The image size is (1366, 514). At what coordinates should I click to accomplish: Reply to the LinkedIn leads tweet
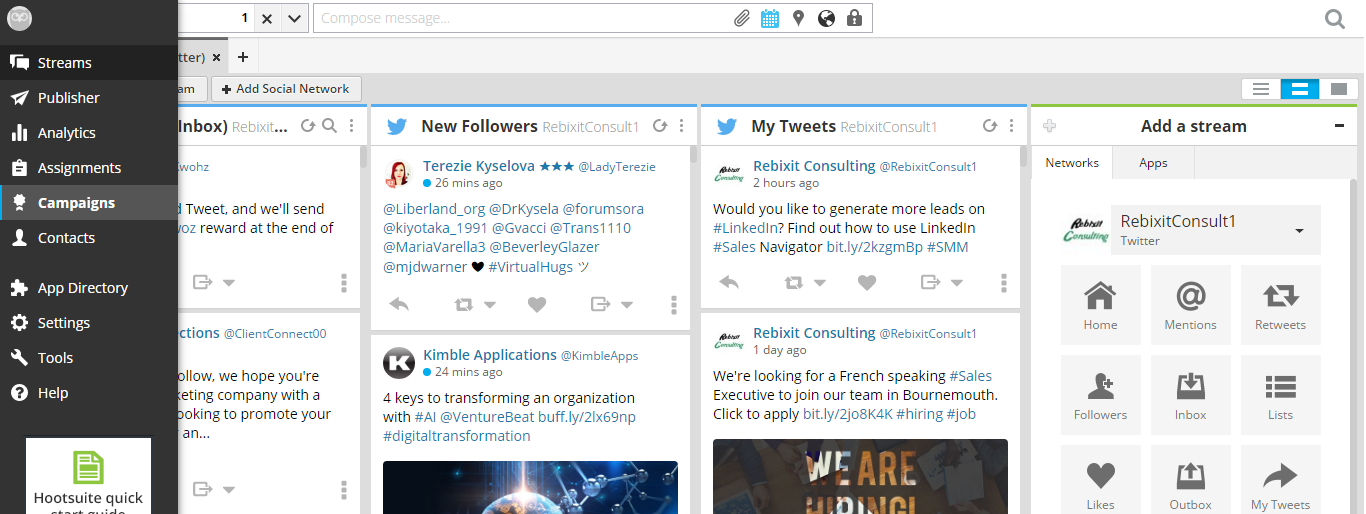[x=729, y=282]
